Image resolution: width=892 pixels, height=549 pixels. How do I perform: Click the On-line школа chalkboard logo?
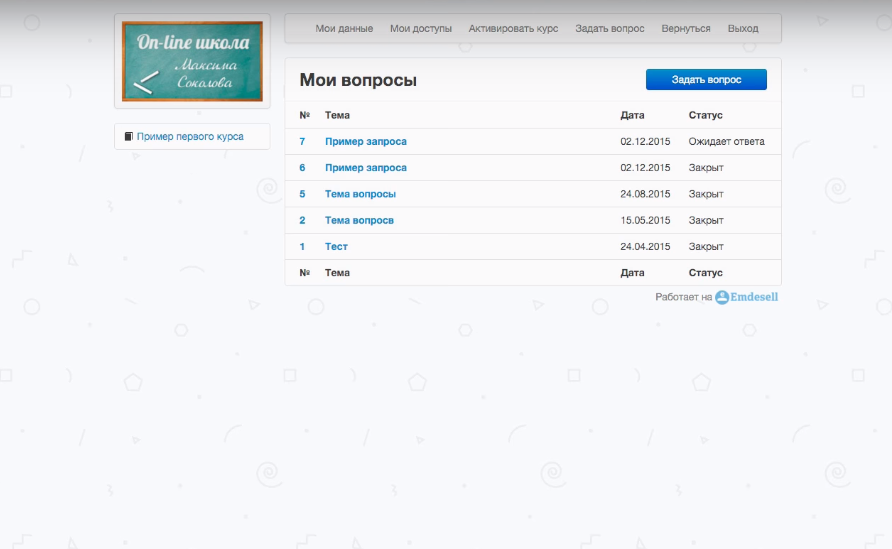[x=192, y=61]
